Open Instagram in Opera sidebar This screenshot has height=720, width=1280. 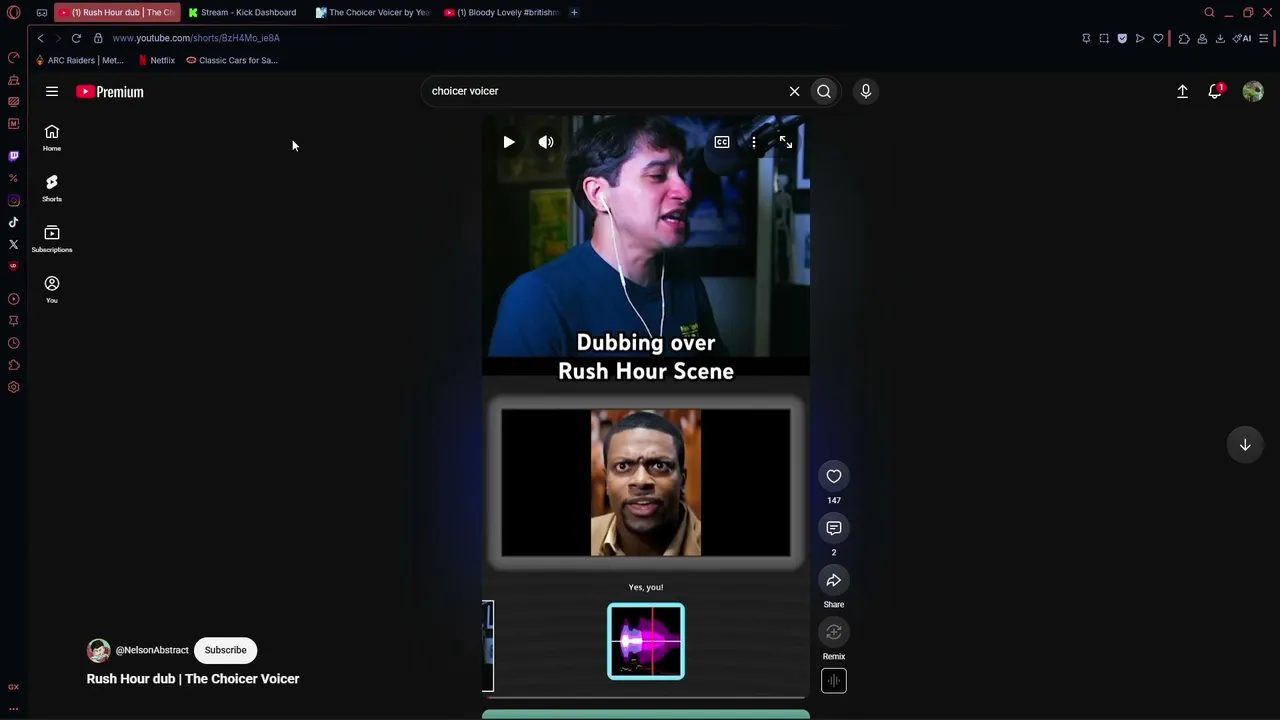(x=14, y=200)
